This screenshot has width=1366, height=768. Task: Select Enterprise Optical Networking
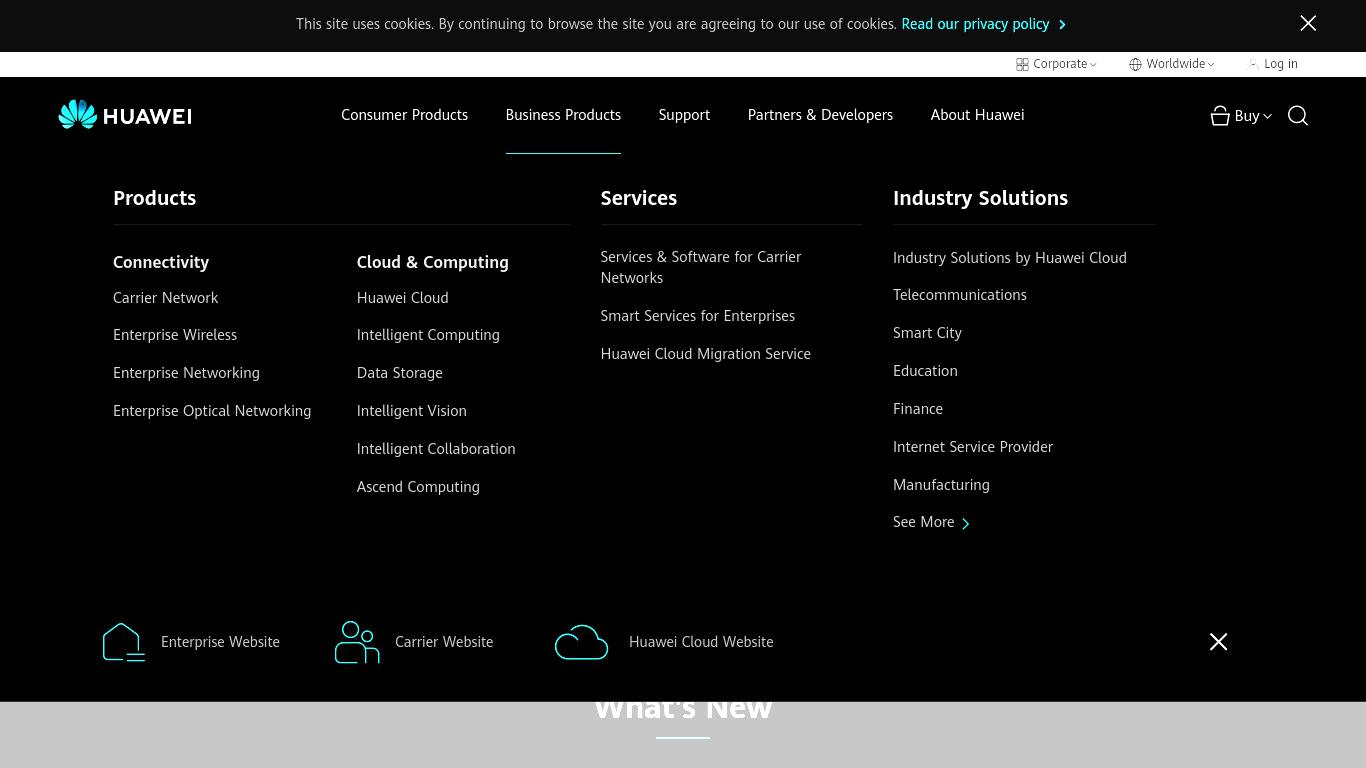[x=212, y=411]
